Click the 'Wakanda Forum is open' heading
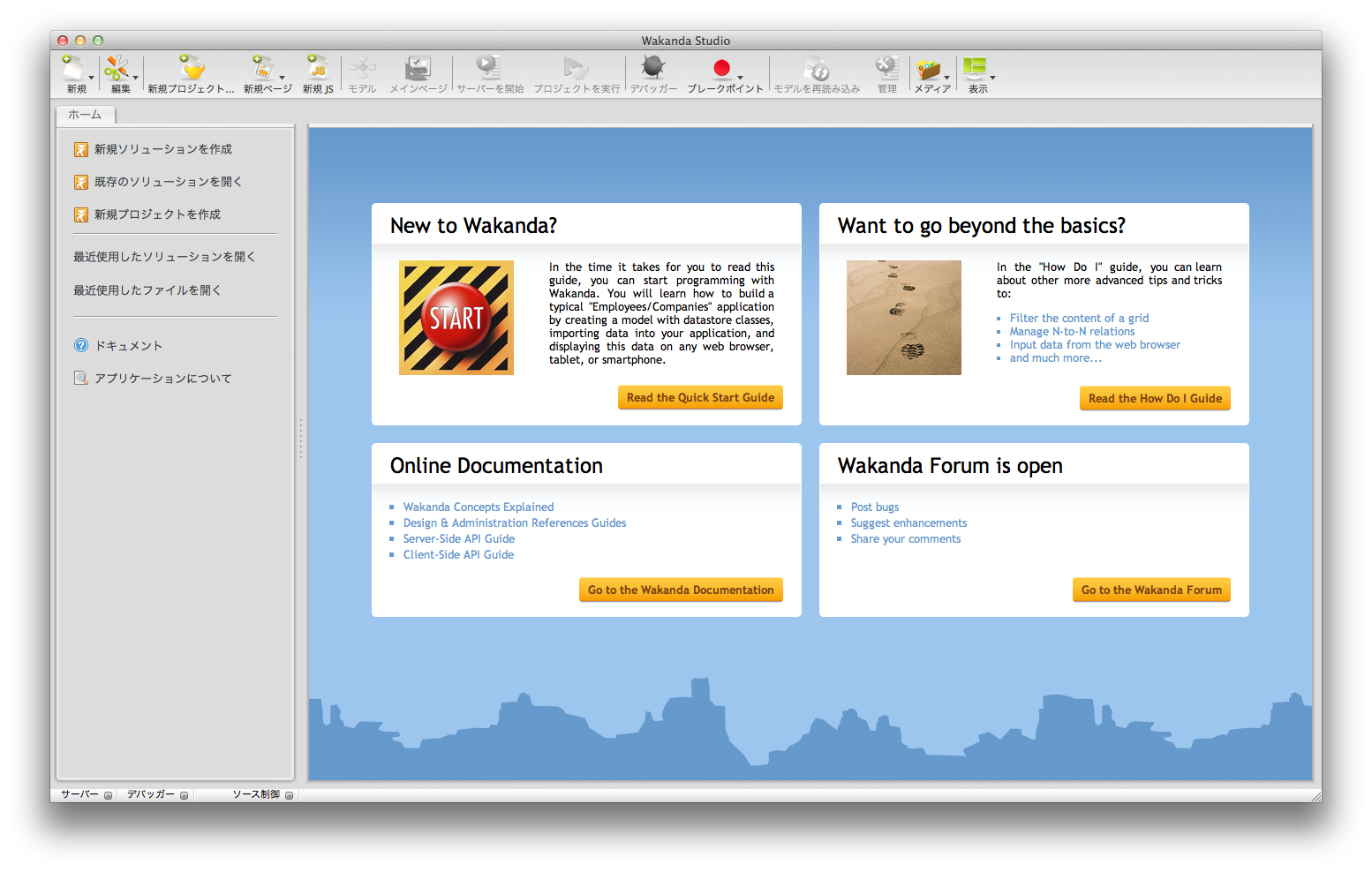Image resolution: width=1372 pixels, height=872 pixels. tap(950, 466)
